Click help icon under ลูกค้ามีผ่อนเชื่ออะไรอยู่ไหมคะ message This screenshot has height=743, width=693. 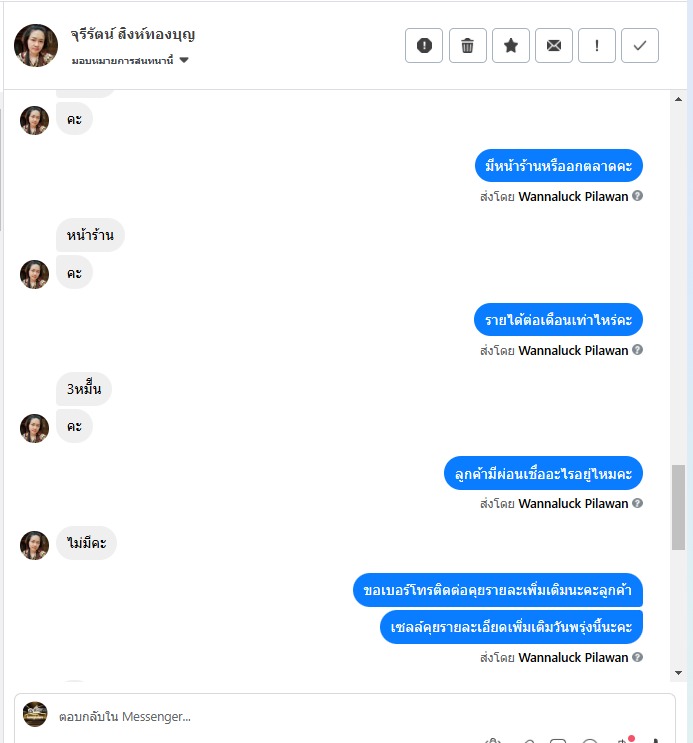(x=638, y=503)
